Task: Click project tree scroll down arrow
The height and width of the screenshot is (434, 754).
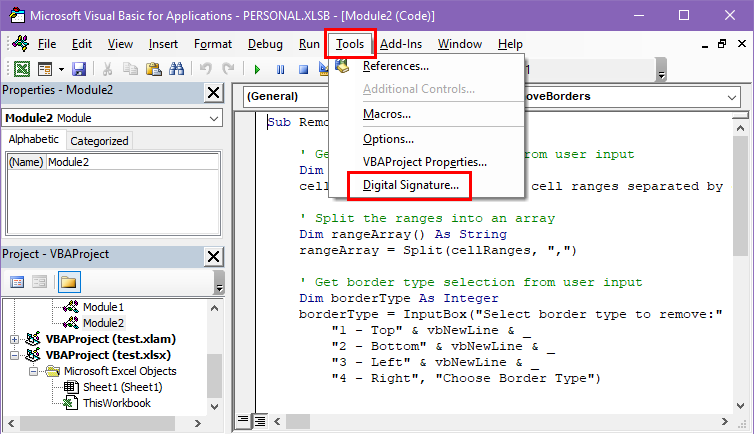Action: [214, 406]
